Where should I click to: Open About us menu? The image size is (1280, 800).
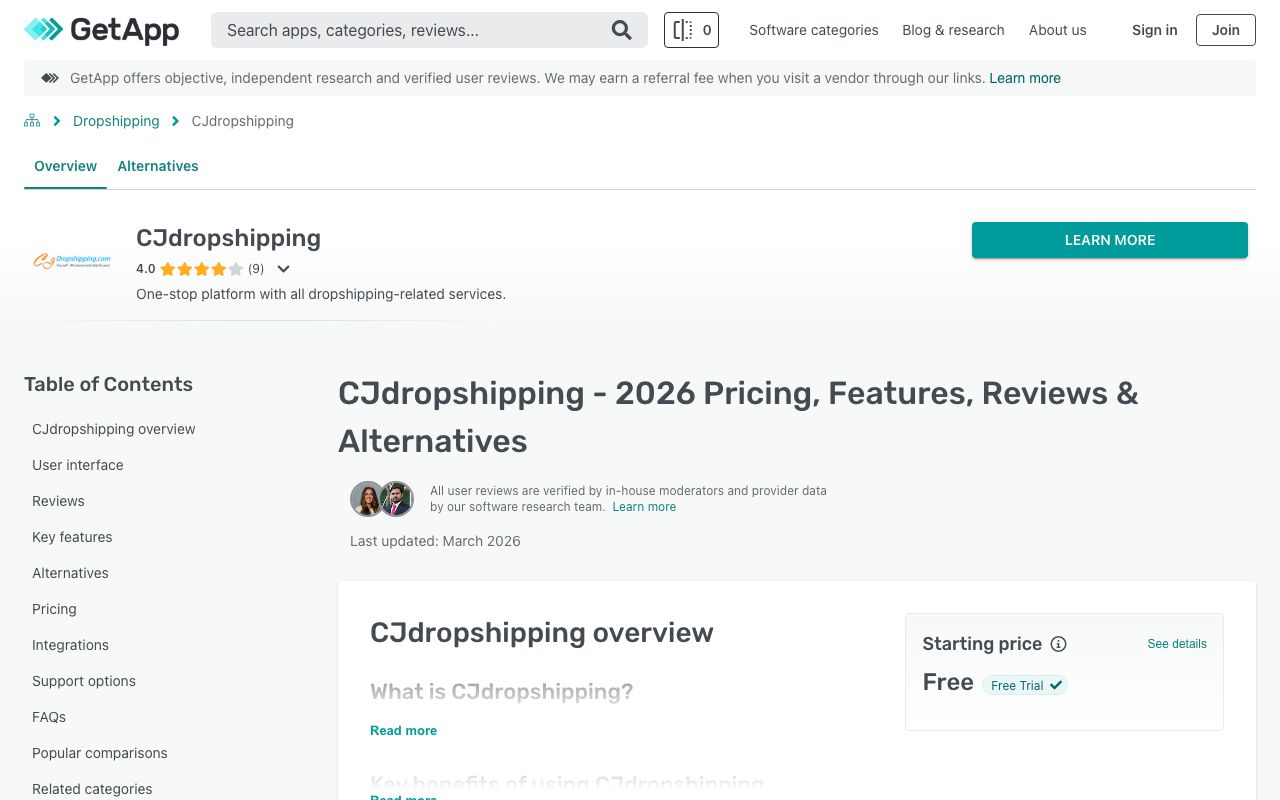click(1057, 30)
